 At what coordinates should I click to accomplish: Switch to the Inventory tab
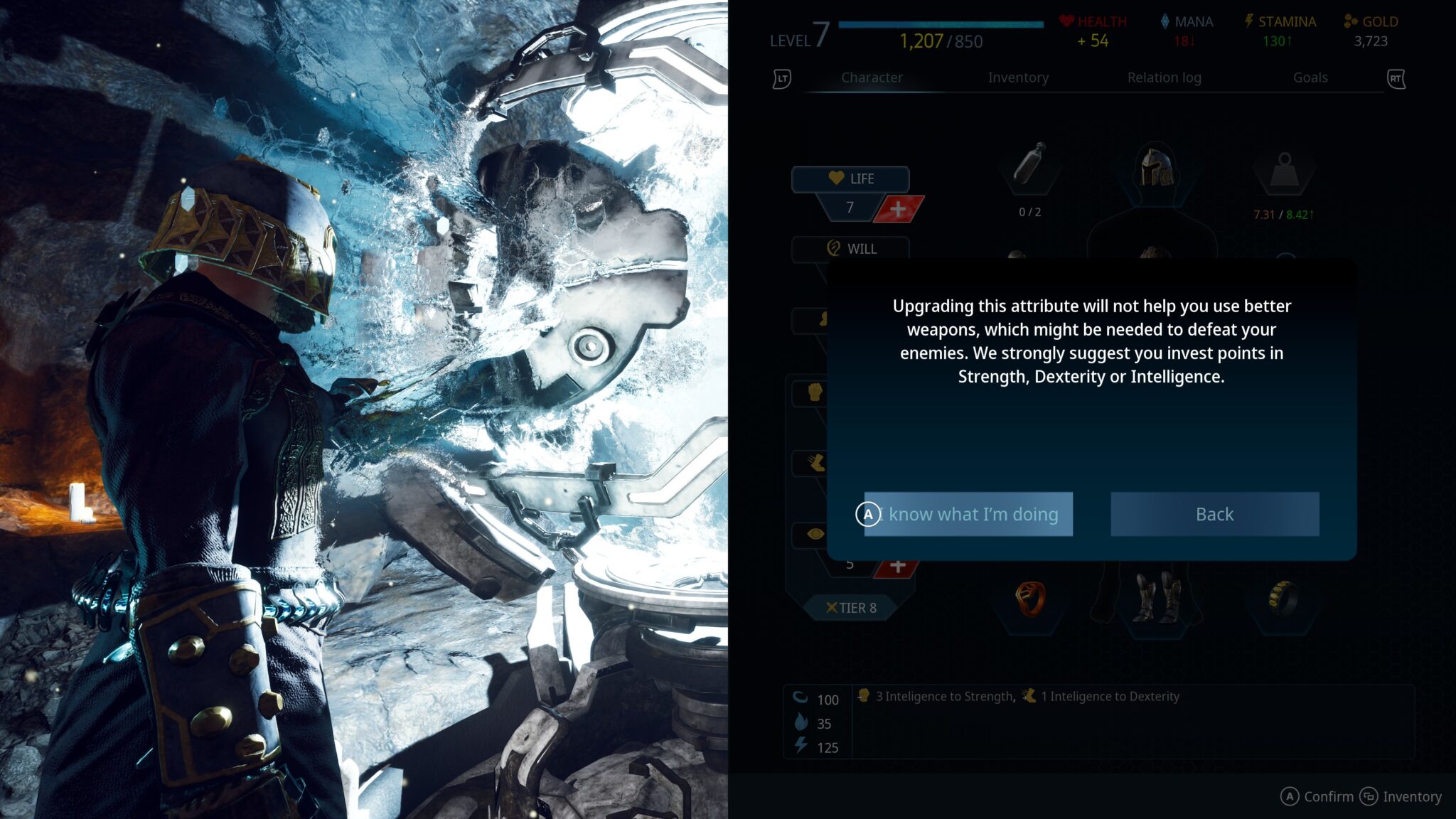tap(1018, 77)
